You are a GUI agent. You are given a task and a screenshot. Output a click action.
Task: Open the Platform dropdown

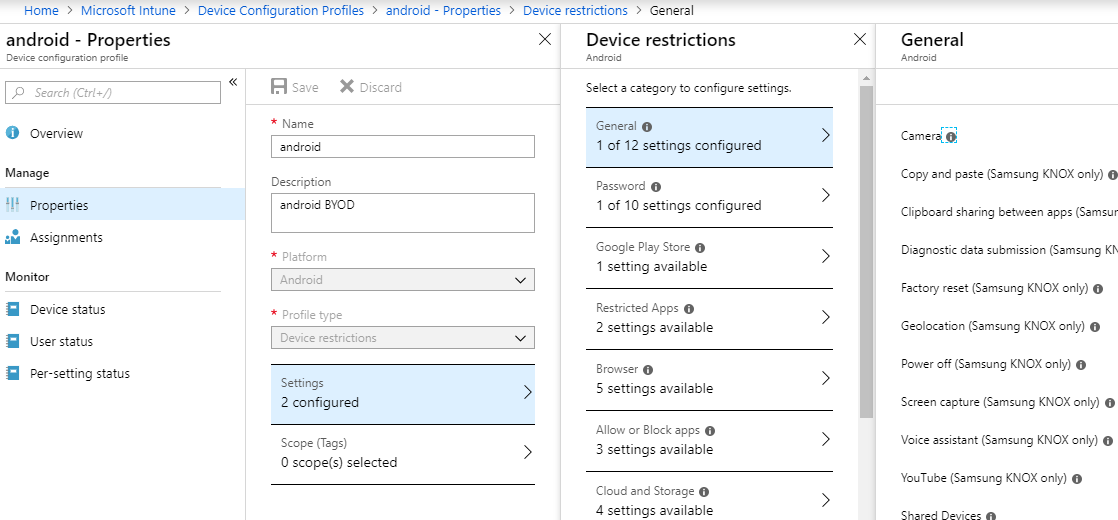402,280
